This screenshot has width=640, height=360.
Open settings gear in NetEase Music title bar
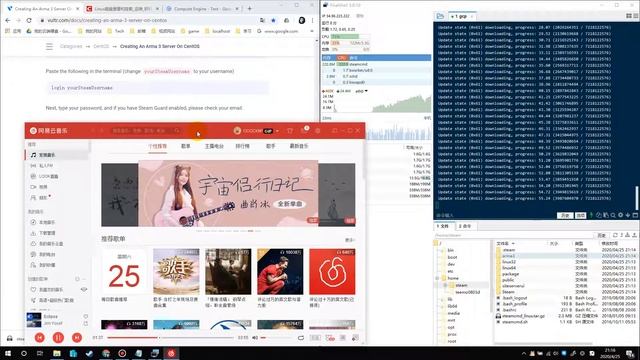click(318, 131)
